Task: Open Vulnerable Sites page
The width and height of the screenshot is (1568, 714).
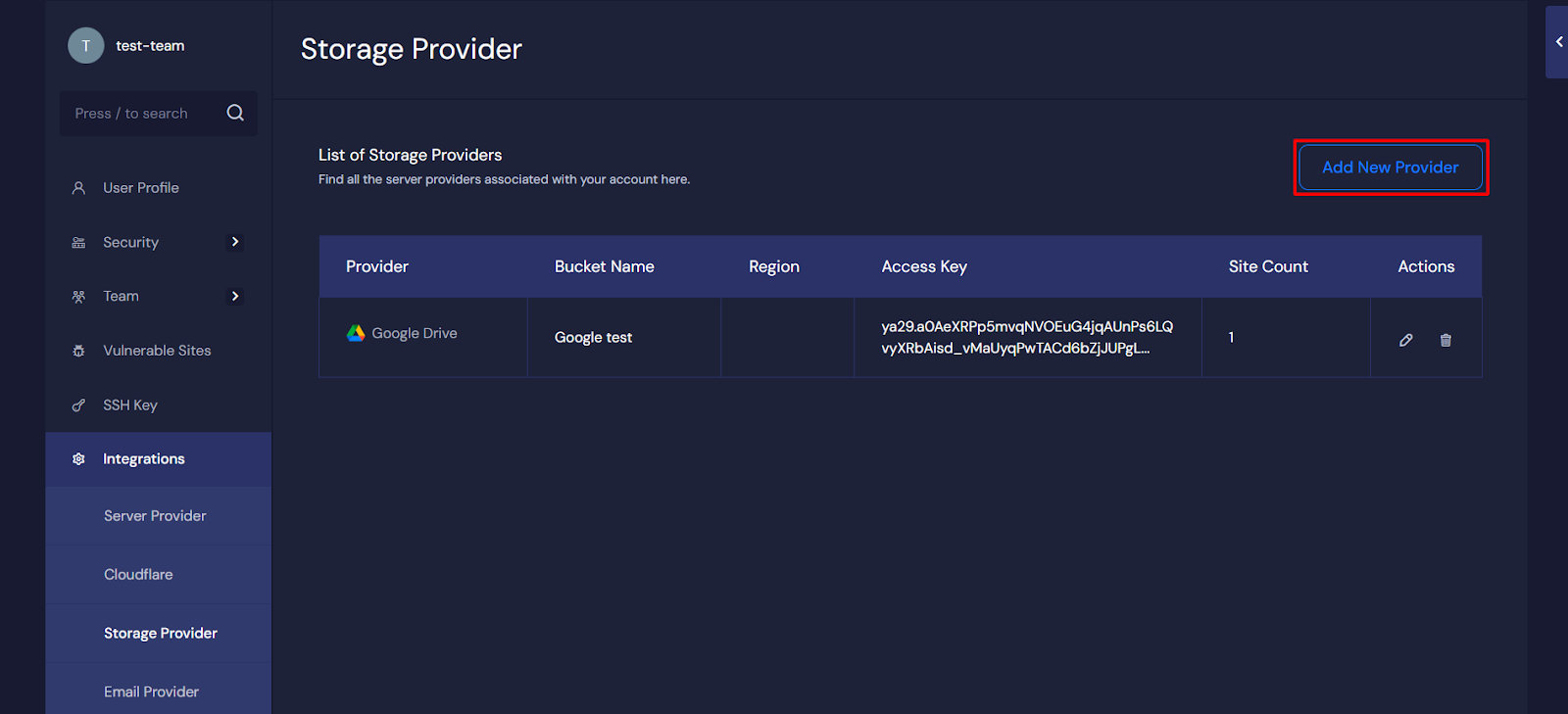Action: pyautogui.click(x=157, y=351)
